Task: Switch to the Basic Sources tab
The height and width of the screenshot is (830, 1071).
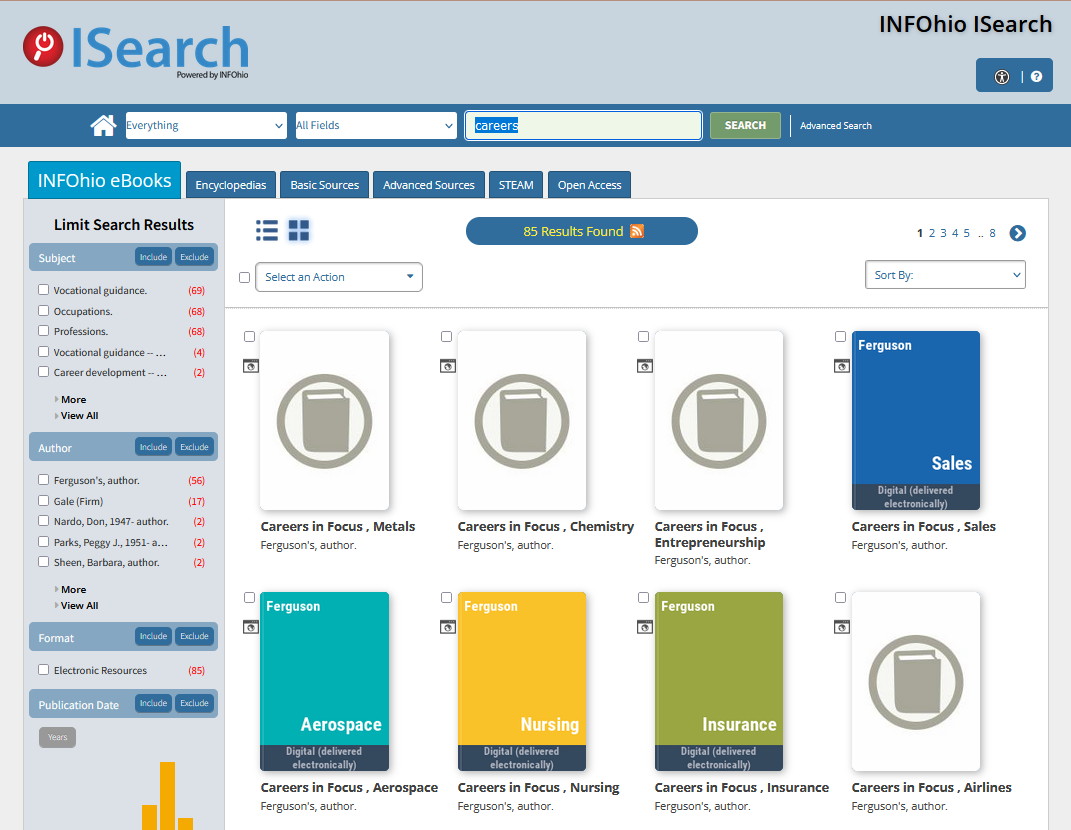Action: point(324,185)
